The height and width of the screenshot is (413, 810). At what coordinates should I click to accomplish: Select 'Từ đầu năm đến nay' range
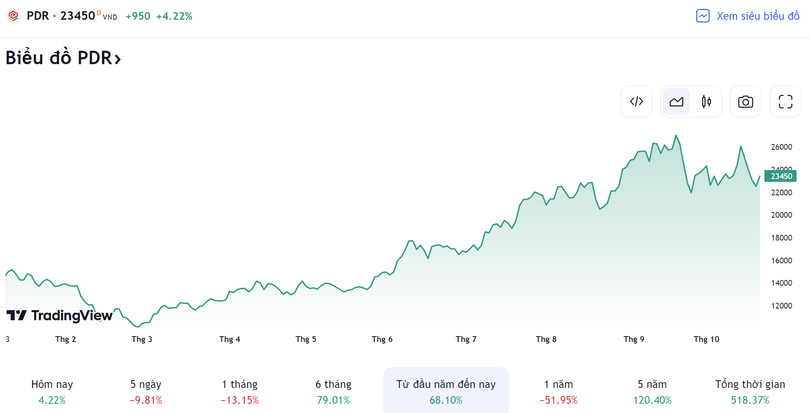[445, 391]
